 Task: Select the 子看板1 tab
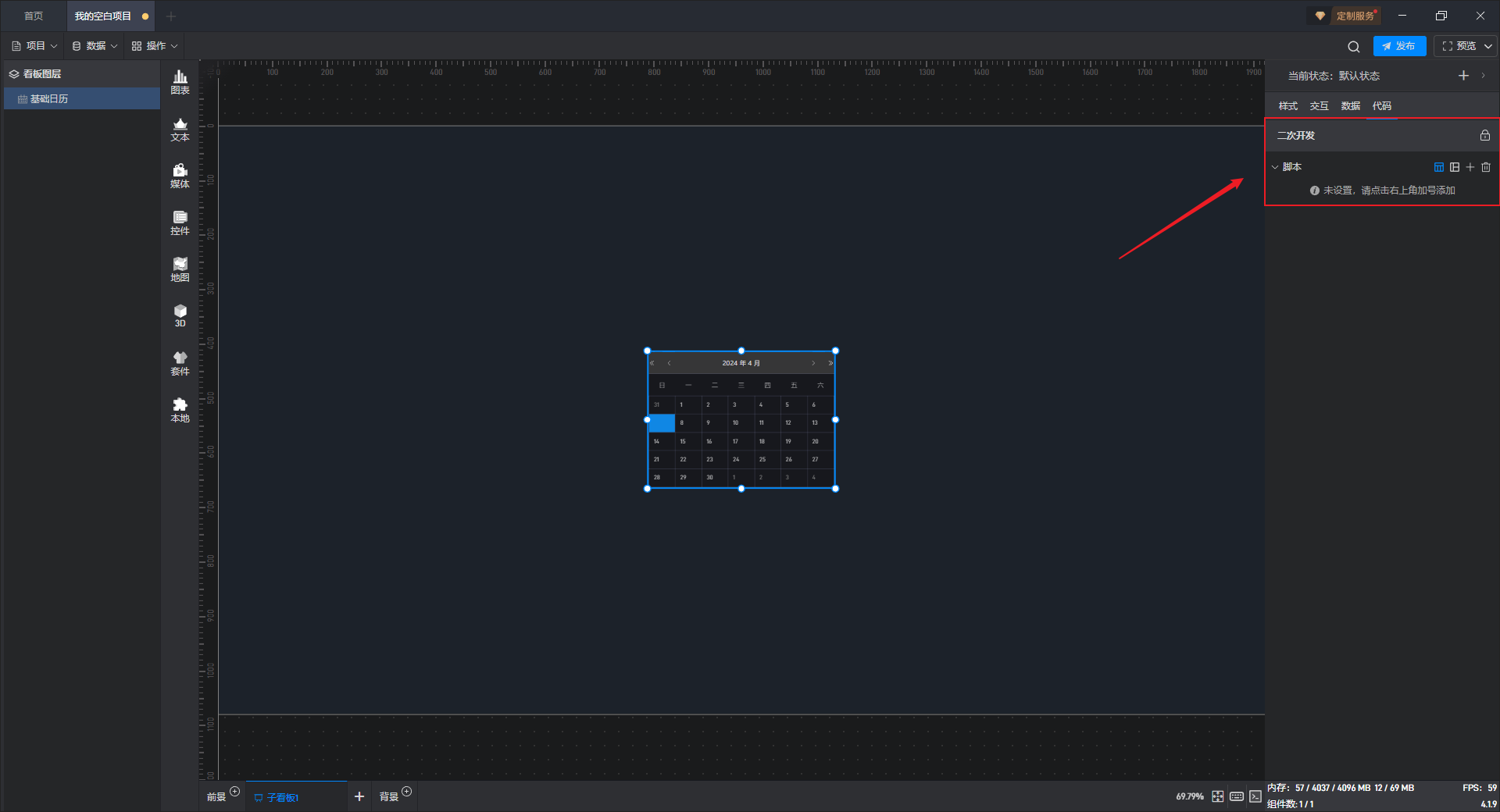pyautogui.click(x=296, y=797)
